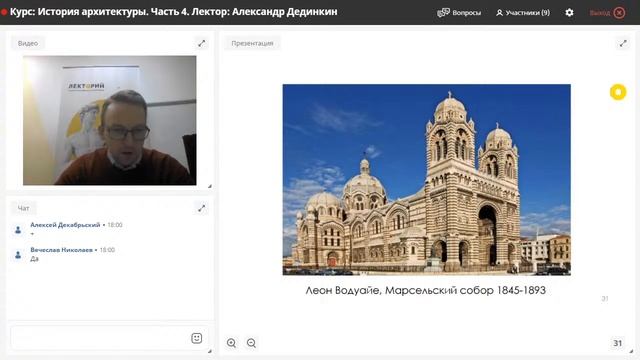Click avatar icon of Алексей Декабрьский
The width and height of the screenshot is (640, 360).
[x=18, y=230]
